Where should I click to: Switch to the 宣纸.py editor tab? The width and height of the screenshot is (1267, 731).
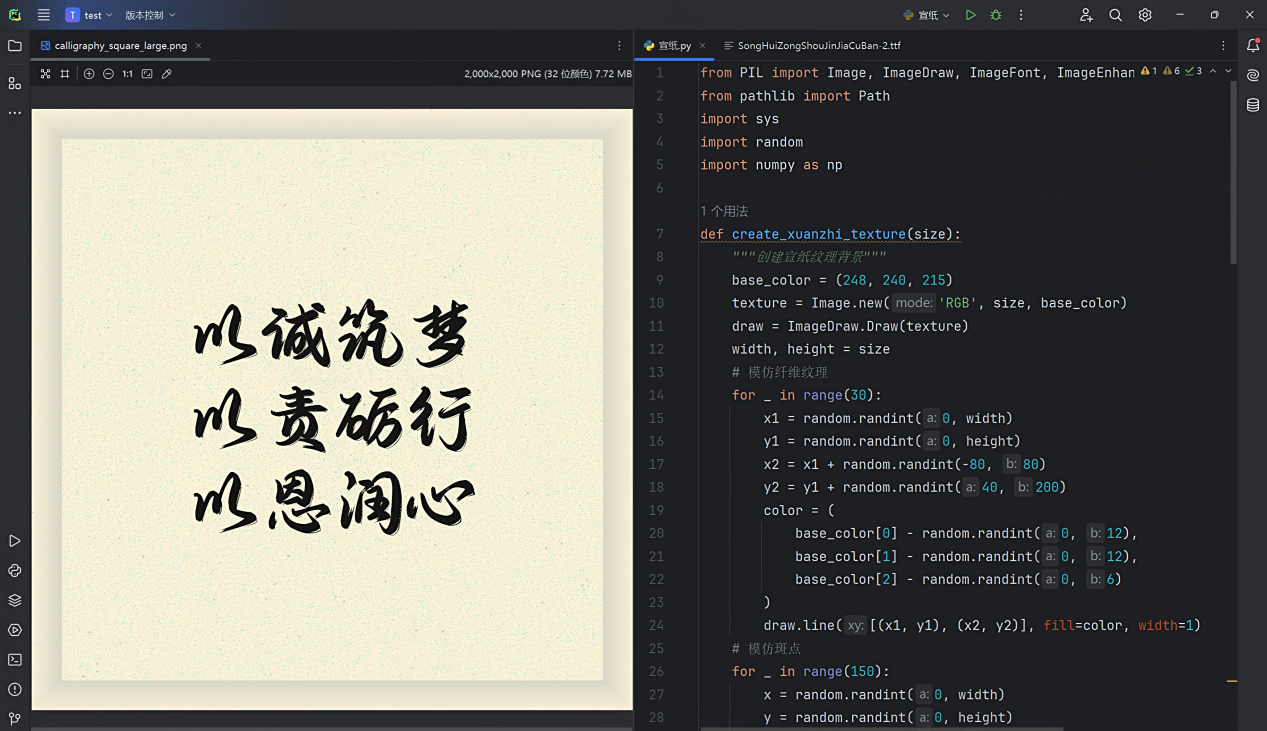(x=673, y=46)
